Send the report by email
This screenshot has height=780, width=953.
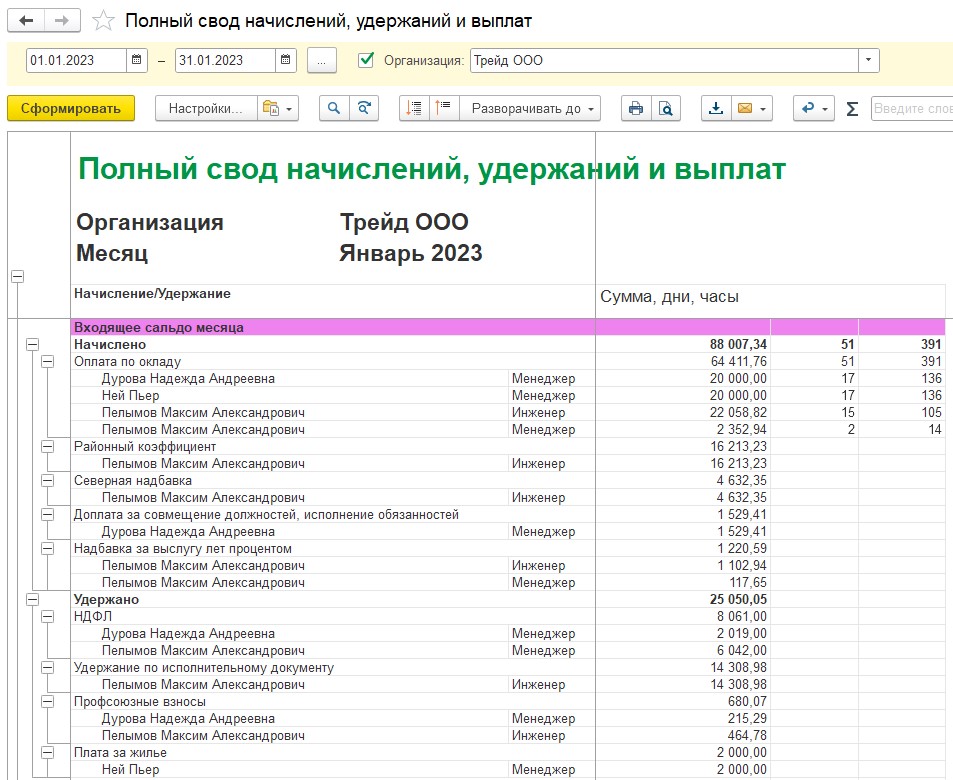752,109
